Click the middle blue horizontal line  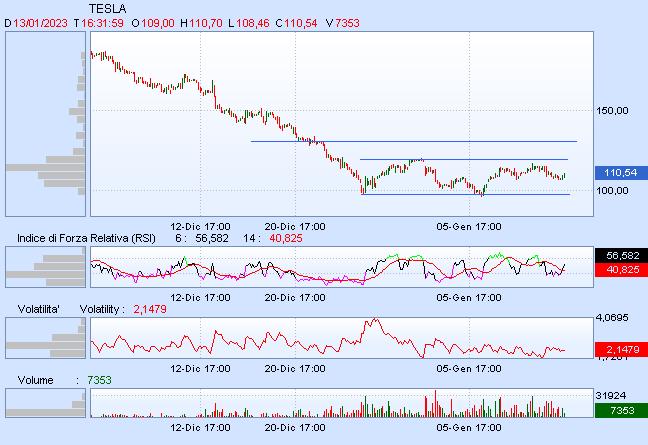tap(464, 159)
